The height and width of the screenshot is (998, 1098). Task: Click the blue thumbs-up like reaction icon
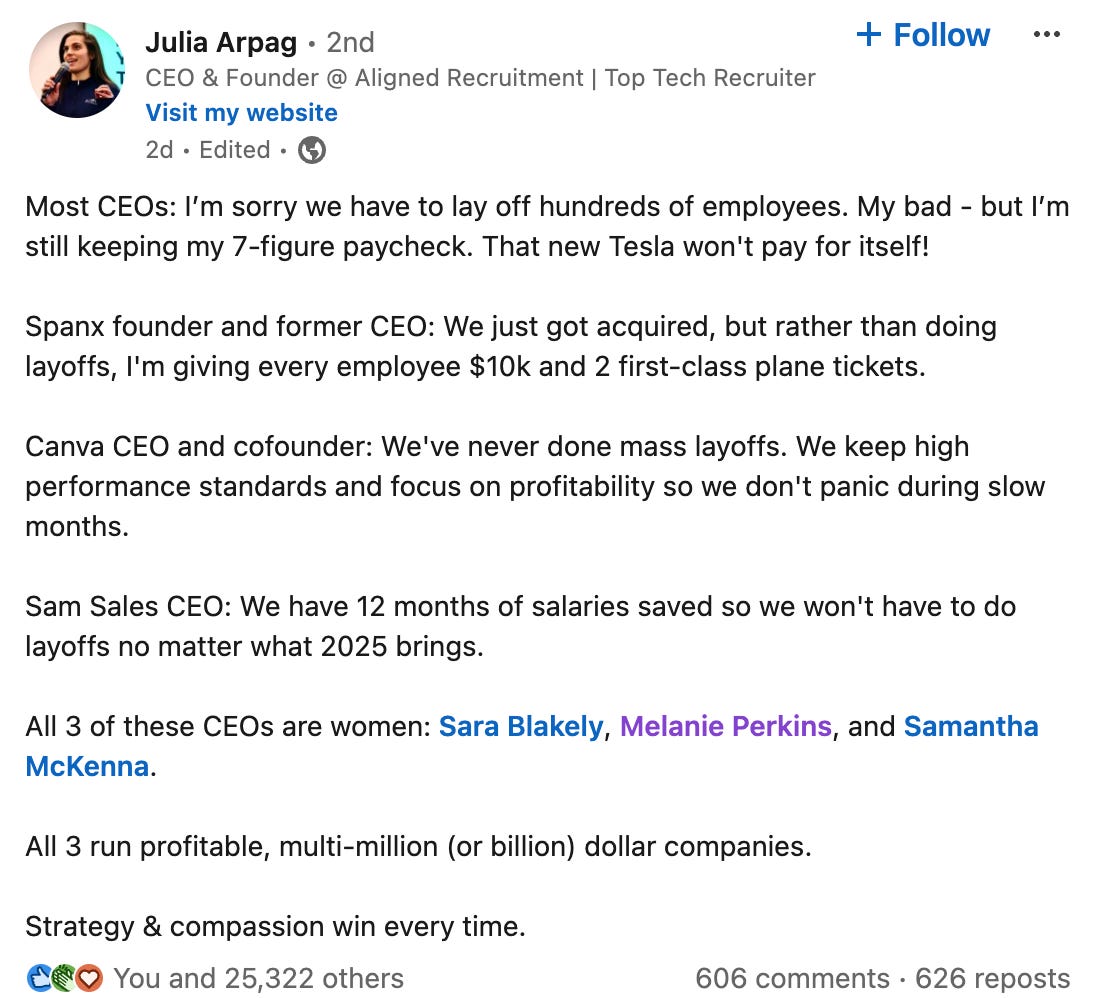pyautogui.click(x=39, y=978)
